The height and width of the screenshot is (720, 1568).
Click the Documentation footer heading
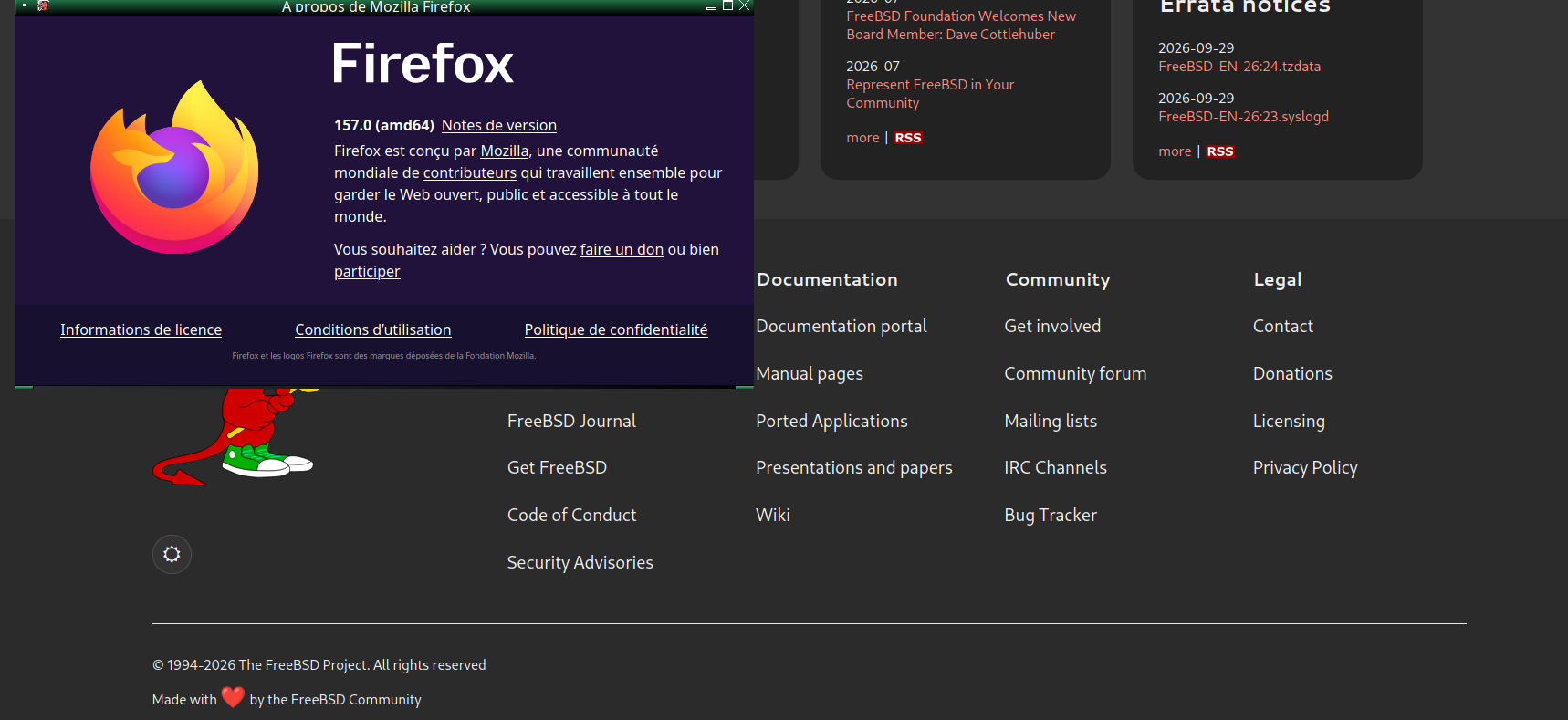point(827,279)
